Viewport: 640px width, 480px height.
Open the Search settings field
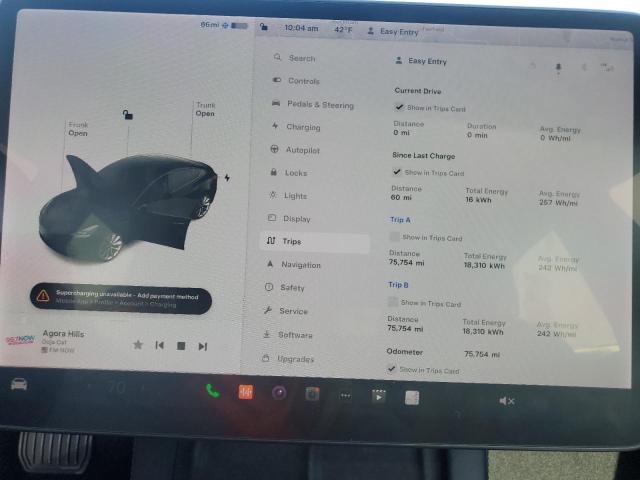(295, 58)
